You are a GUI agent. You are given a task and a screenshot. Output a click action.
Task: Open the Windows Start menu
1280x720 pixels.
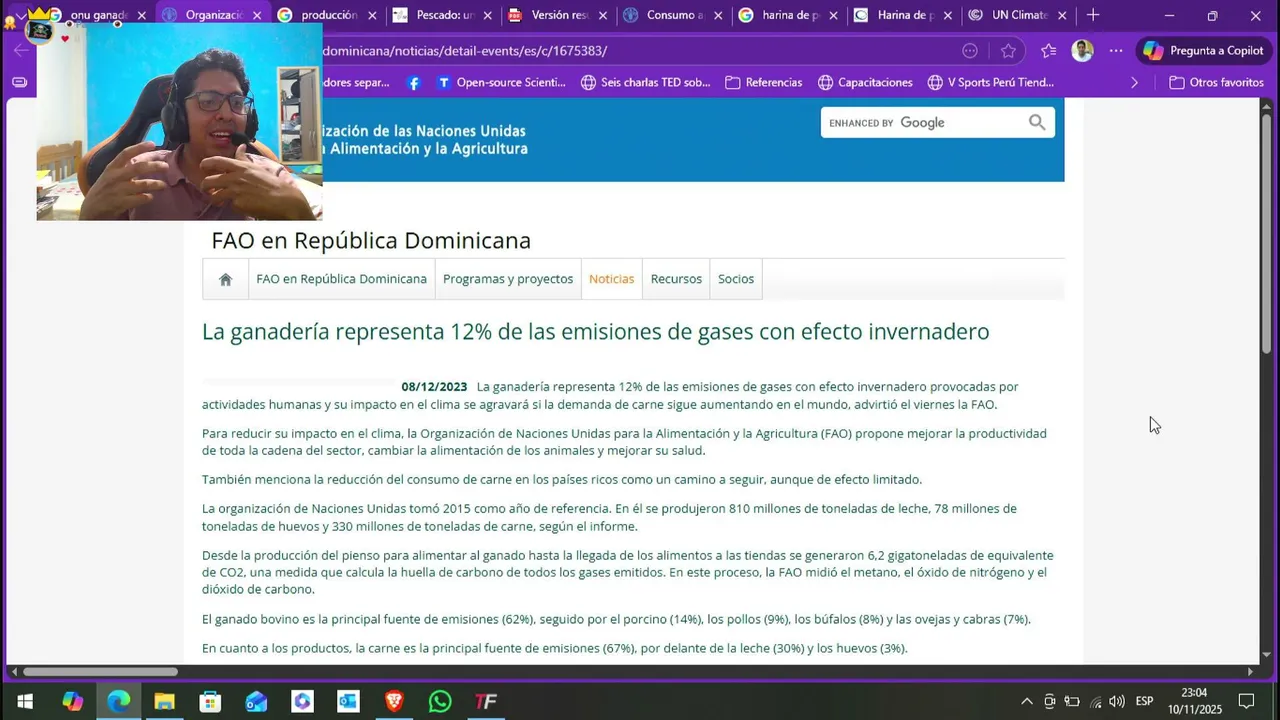pos(25,701)
